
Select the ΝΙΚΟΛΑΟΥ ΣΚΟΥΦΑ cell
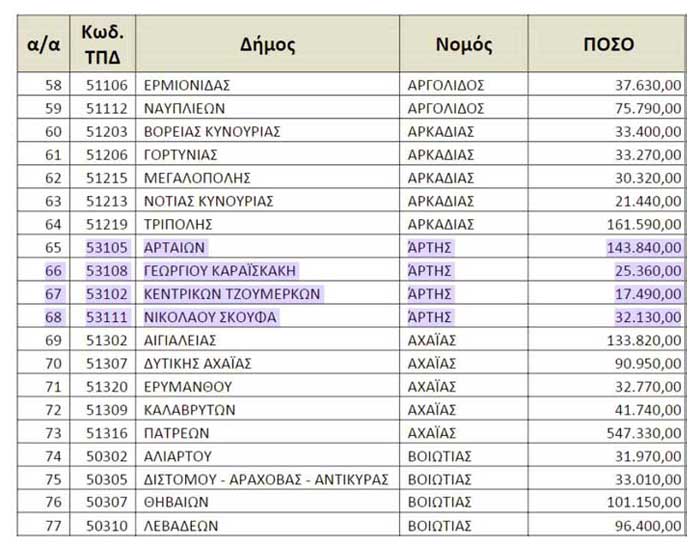(x=210, y=317)
